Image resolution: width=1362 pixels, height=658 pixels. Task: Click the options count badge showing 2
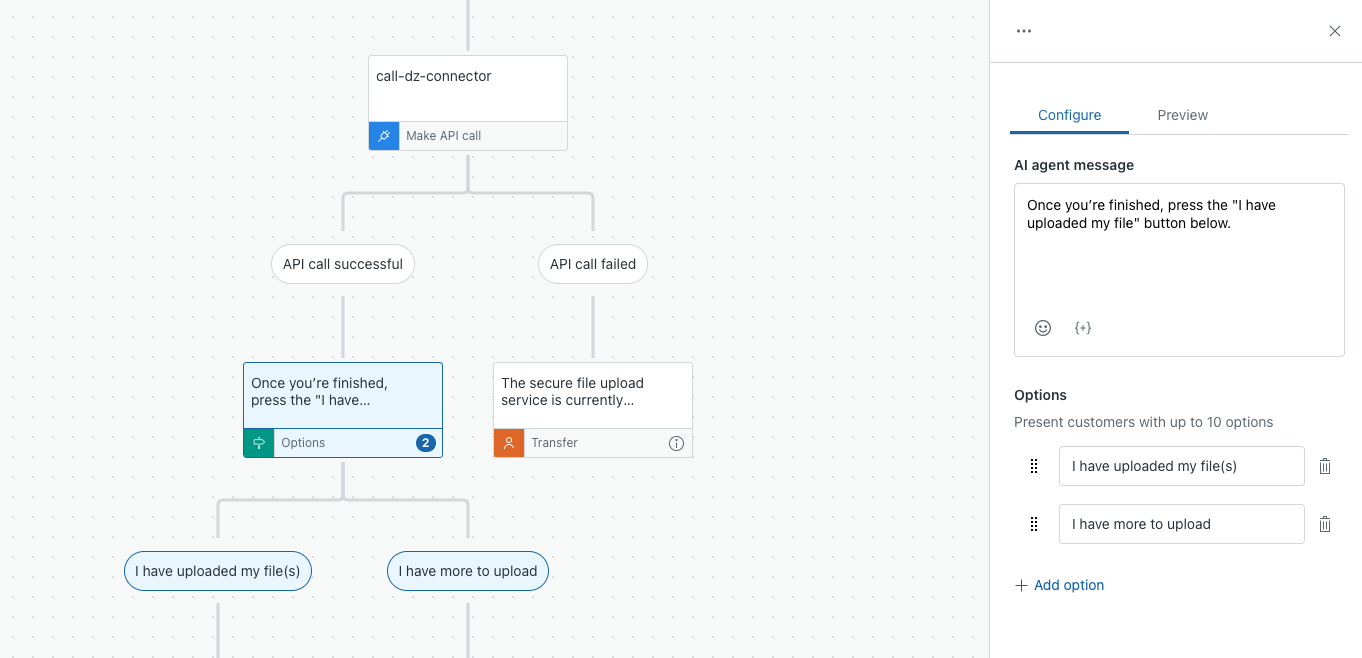tap(426, 443)
